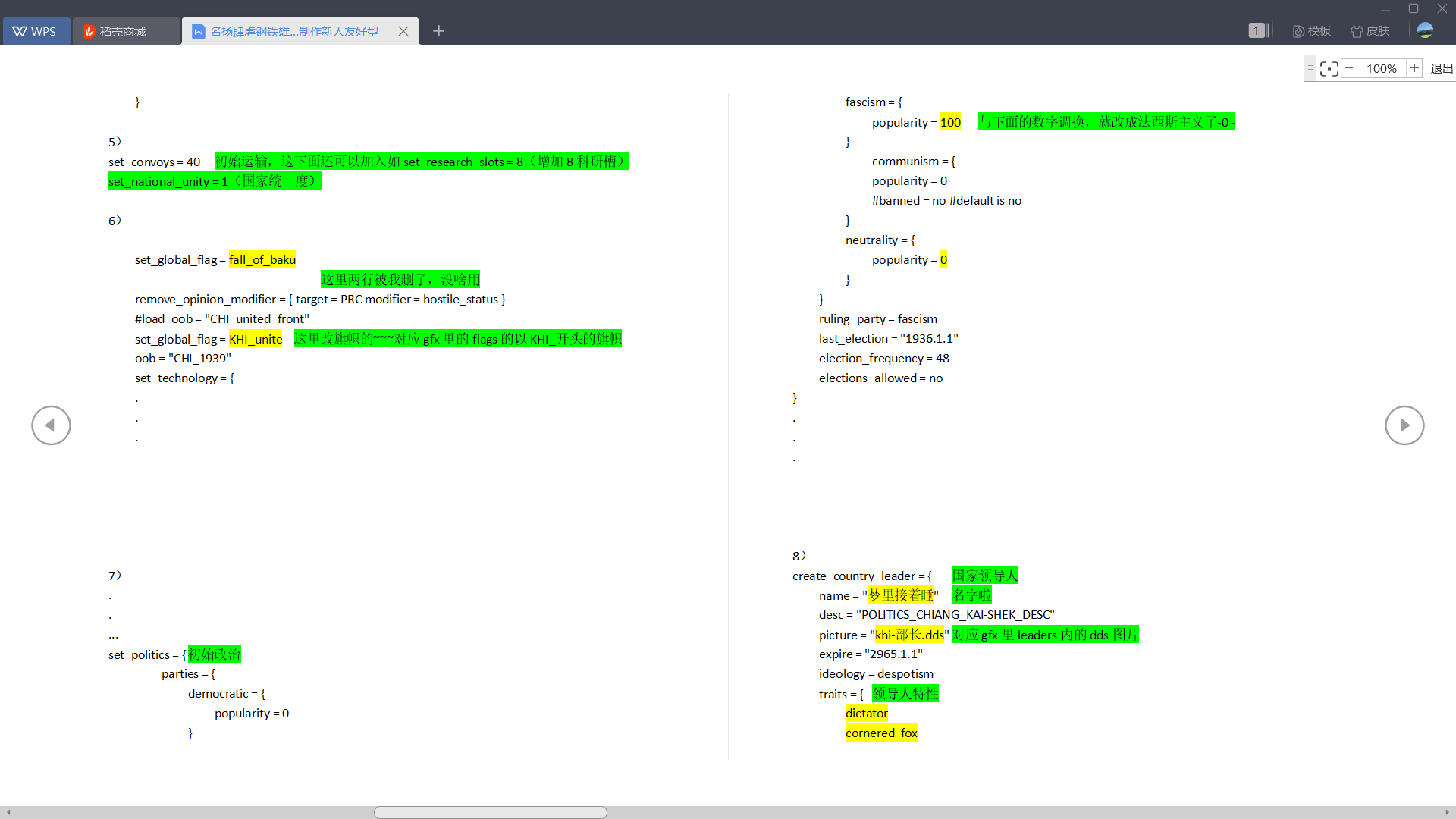Click the fit-to-screen focus icon

pos(1329,69)
